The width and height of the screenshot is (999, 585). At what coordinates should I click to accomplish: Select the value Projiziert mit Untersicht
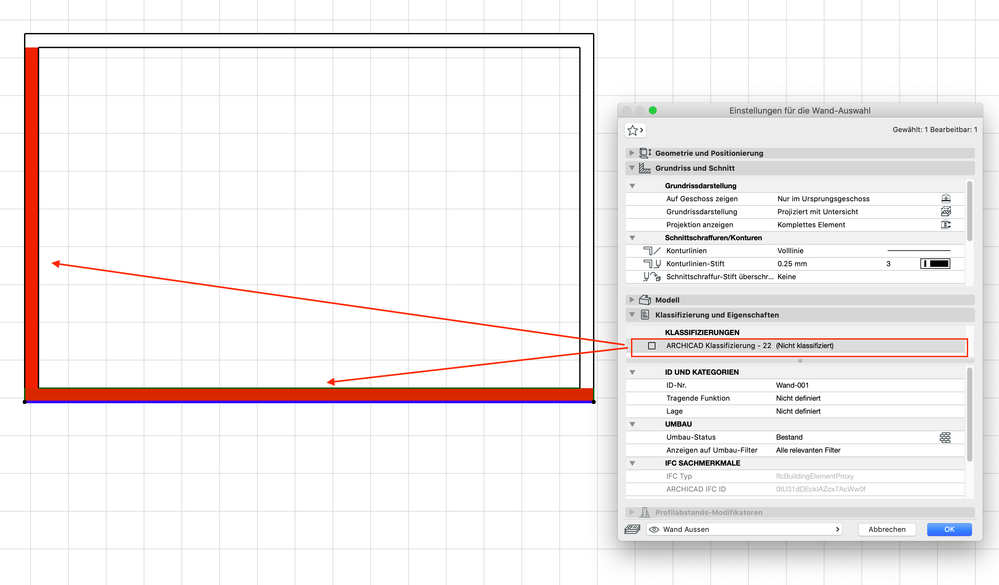(x=817, y=212)
